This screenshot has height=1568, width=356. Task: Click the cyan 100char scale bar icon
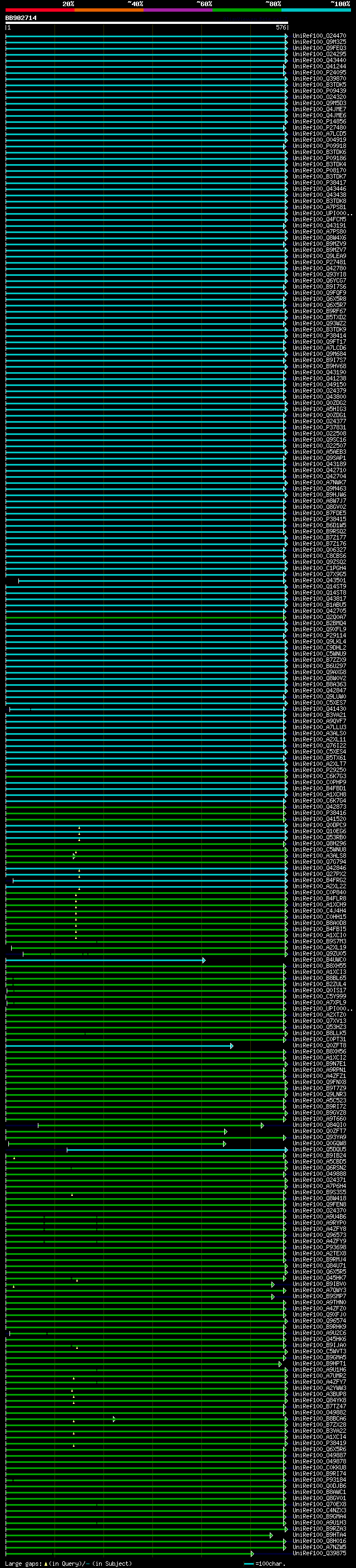tap(248, 1564)
